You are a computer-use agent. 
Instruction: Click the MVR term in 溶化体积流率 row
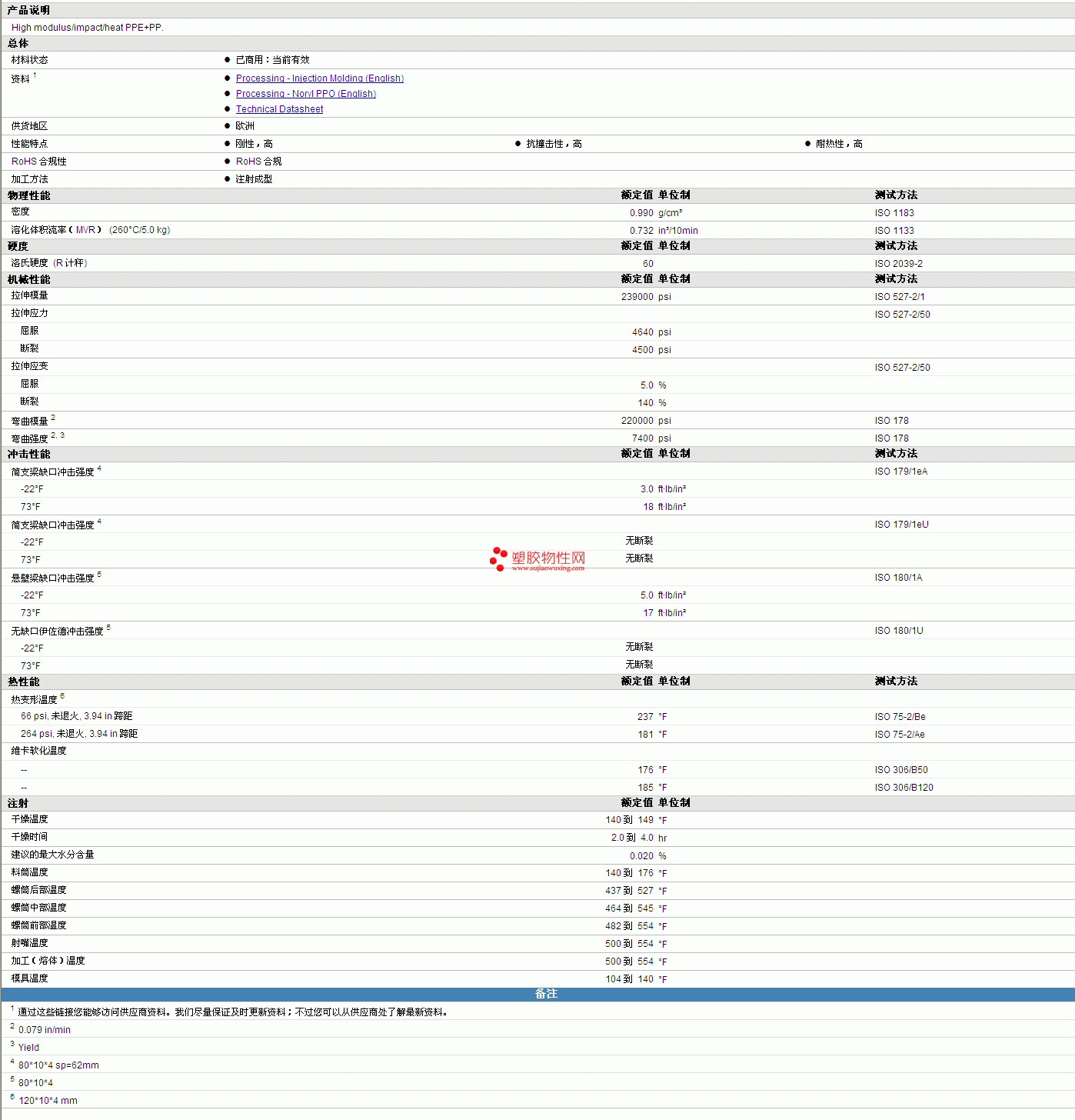point(86,230)
